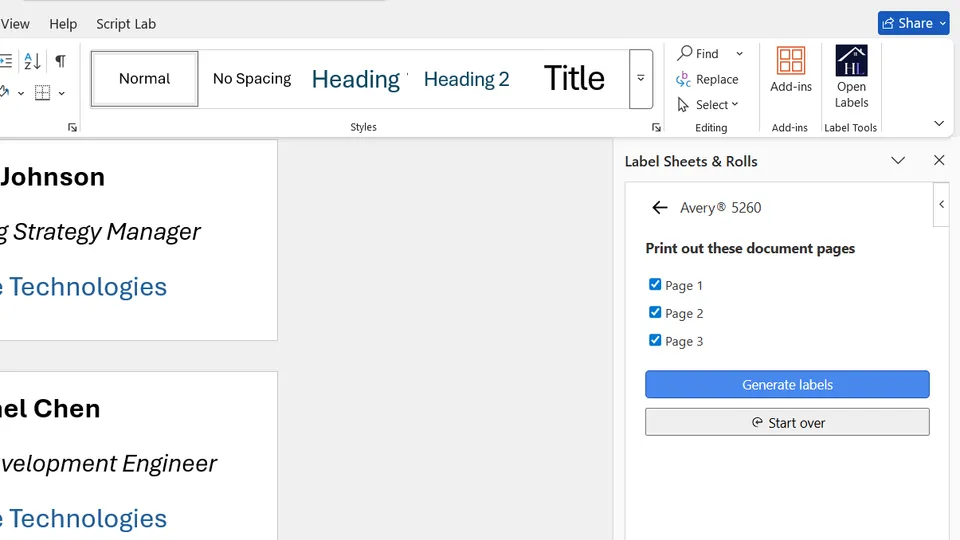Expand the Styles gallery more arrow
Image resolution: width=960 pixels, height=540 pixels.
(x=640, y=78)
